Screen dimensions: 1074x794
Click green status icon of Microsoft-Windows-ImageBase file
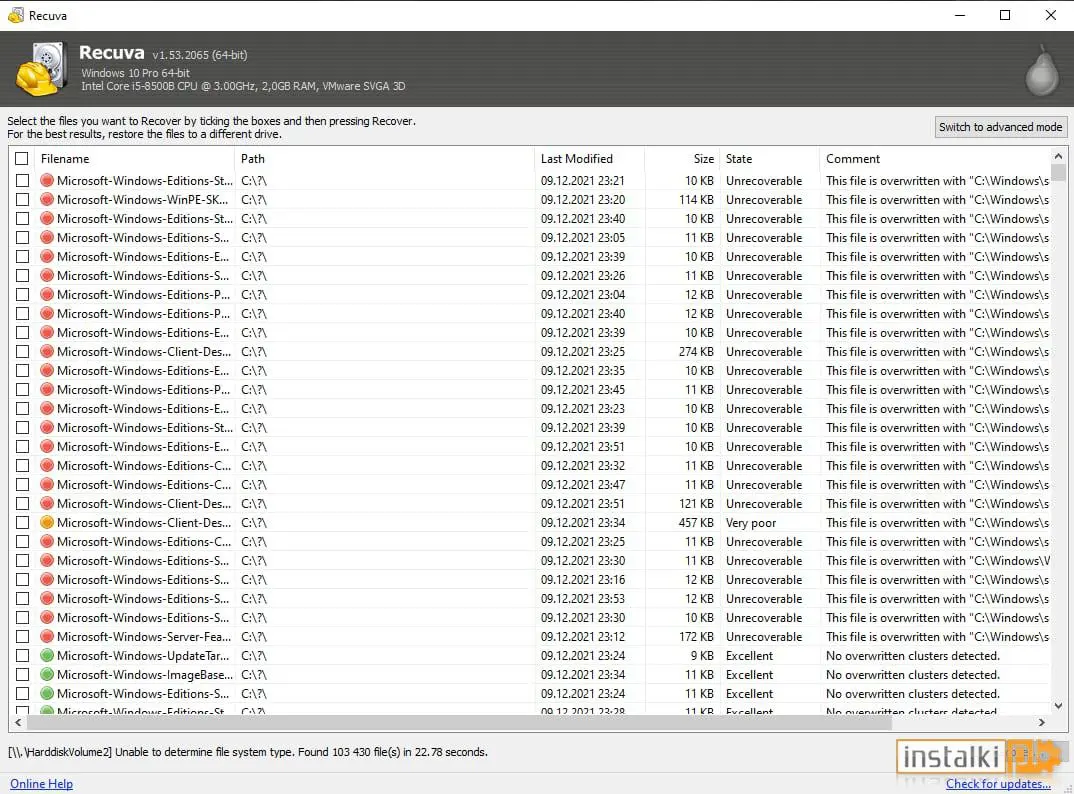(x=47, y=675)
